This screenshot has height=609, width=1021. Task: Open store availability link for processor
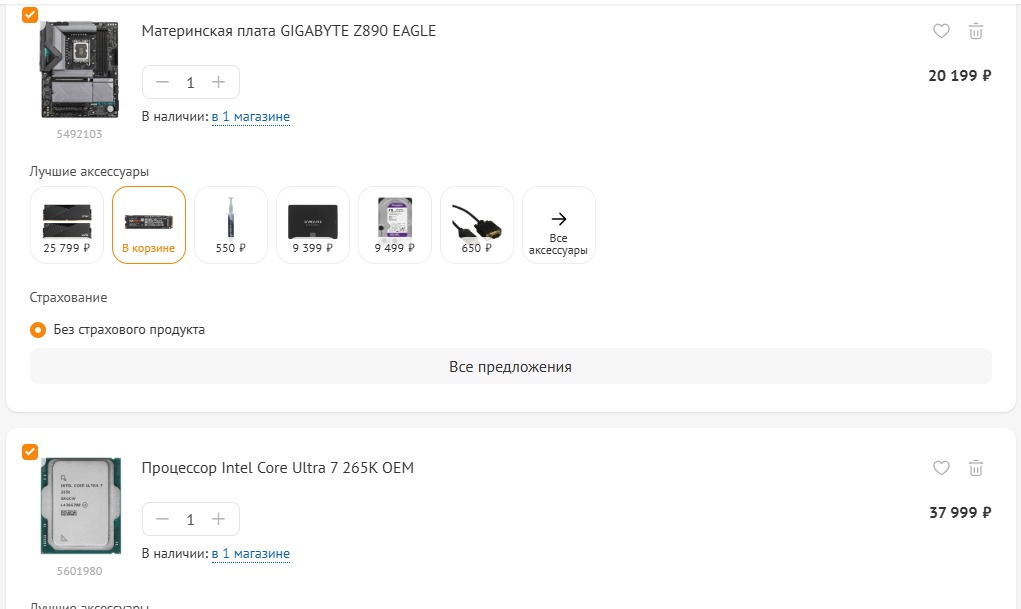click(x=251, y=554)
